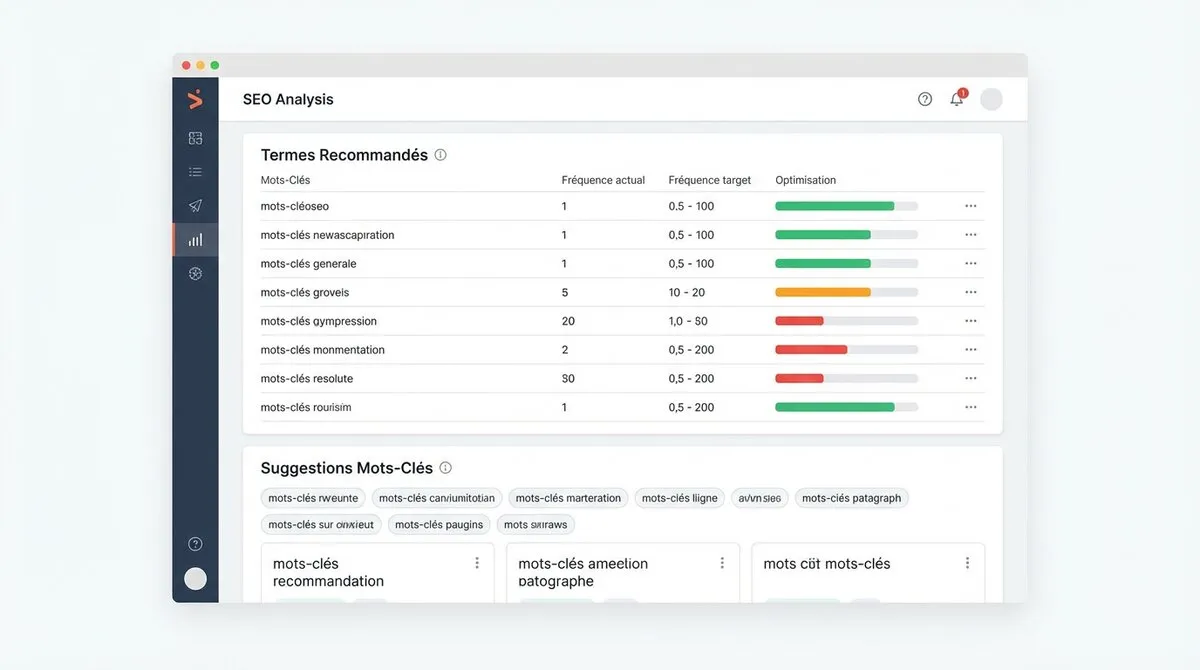
Task: Click the orange brand logo at sidebar top
Action: tap(195, 99)
